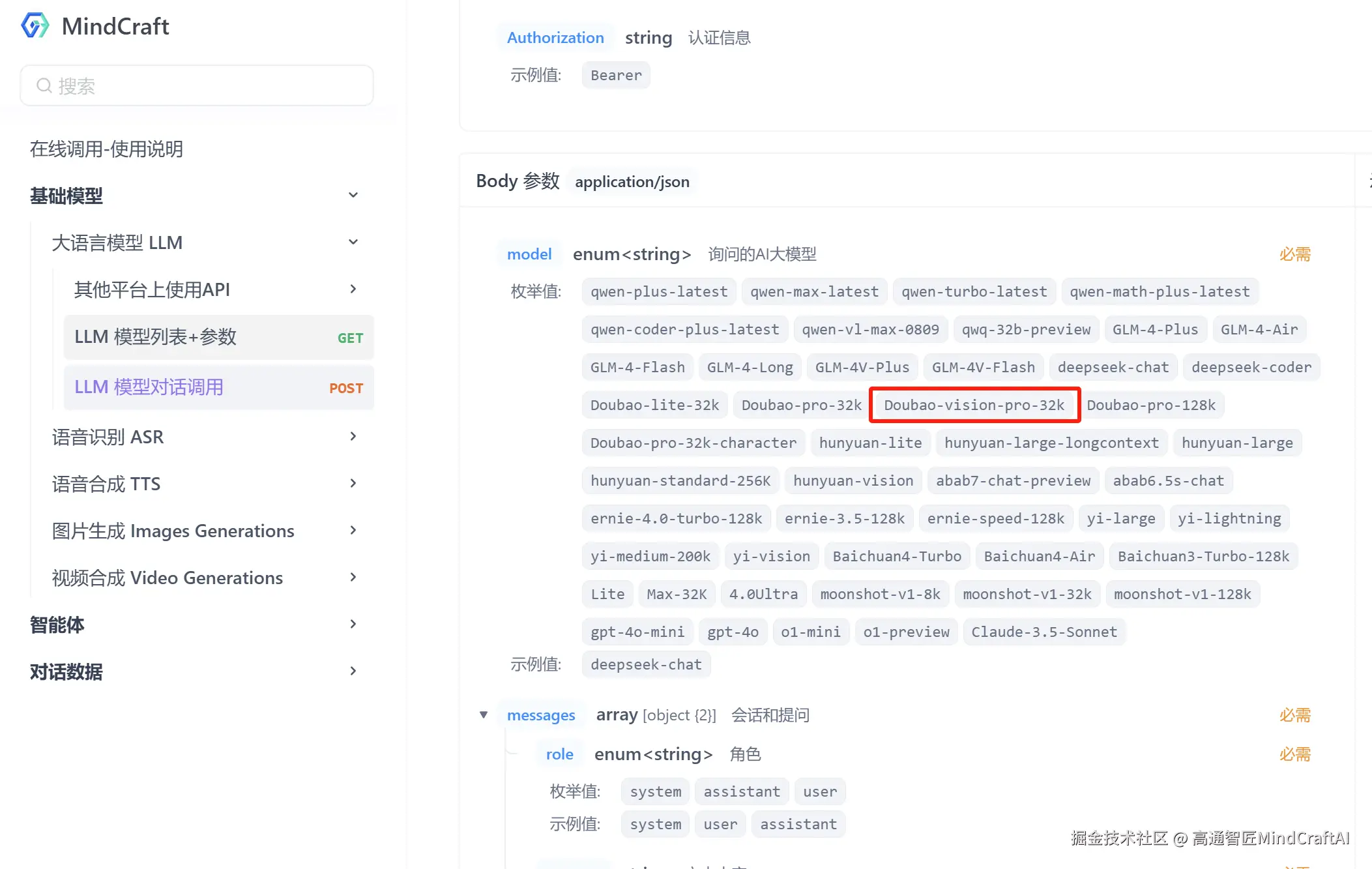Select qwen-plus-latest enum value
Screen dimensions: 1372x869
[659, 292]
